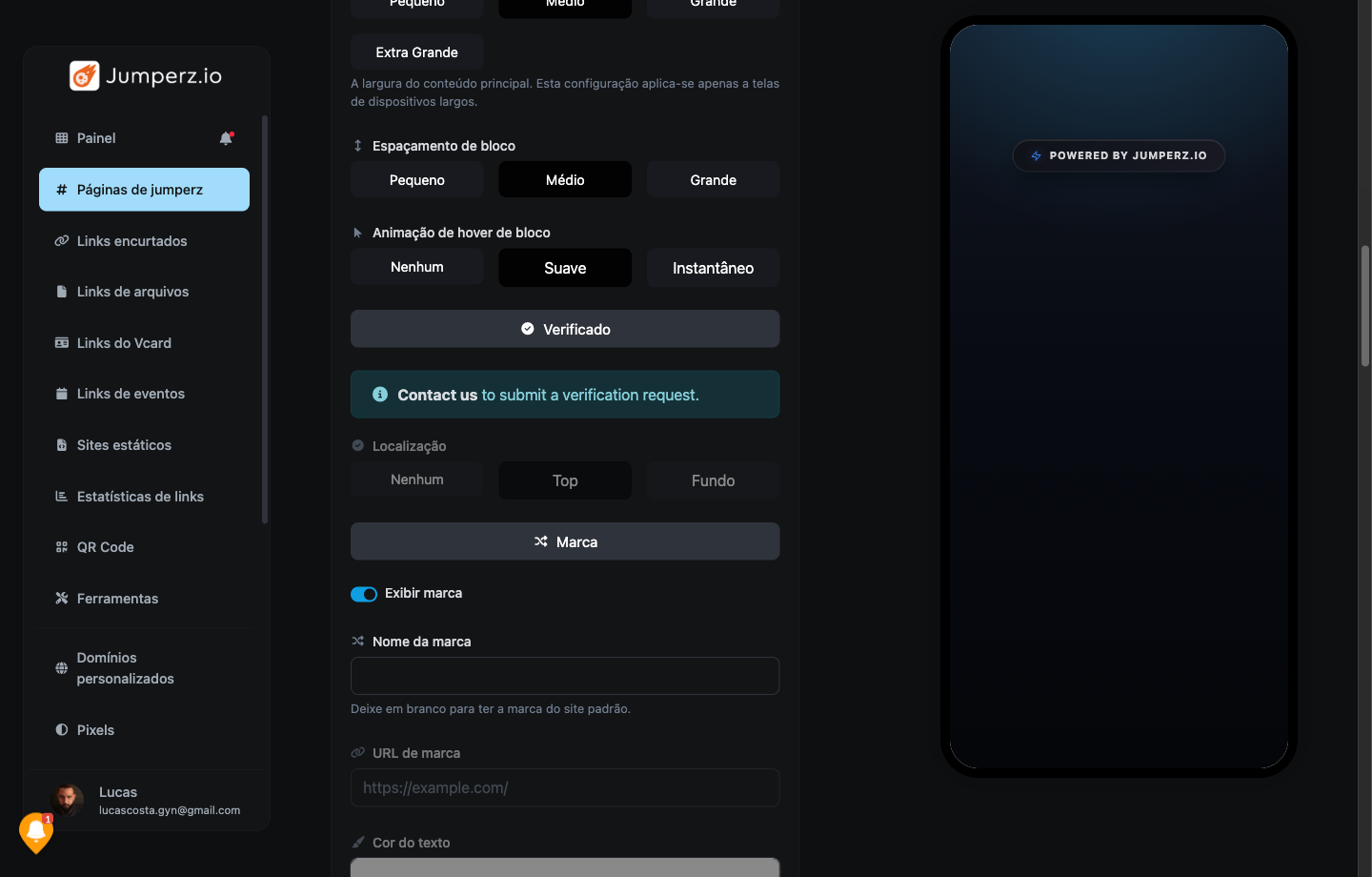Click the Pixels half-circle icon
The height and width of the screenshot is (877, 1372).
62,730
